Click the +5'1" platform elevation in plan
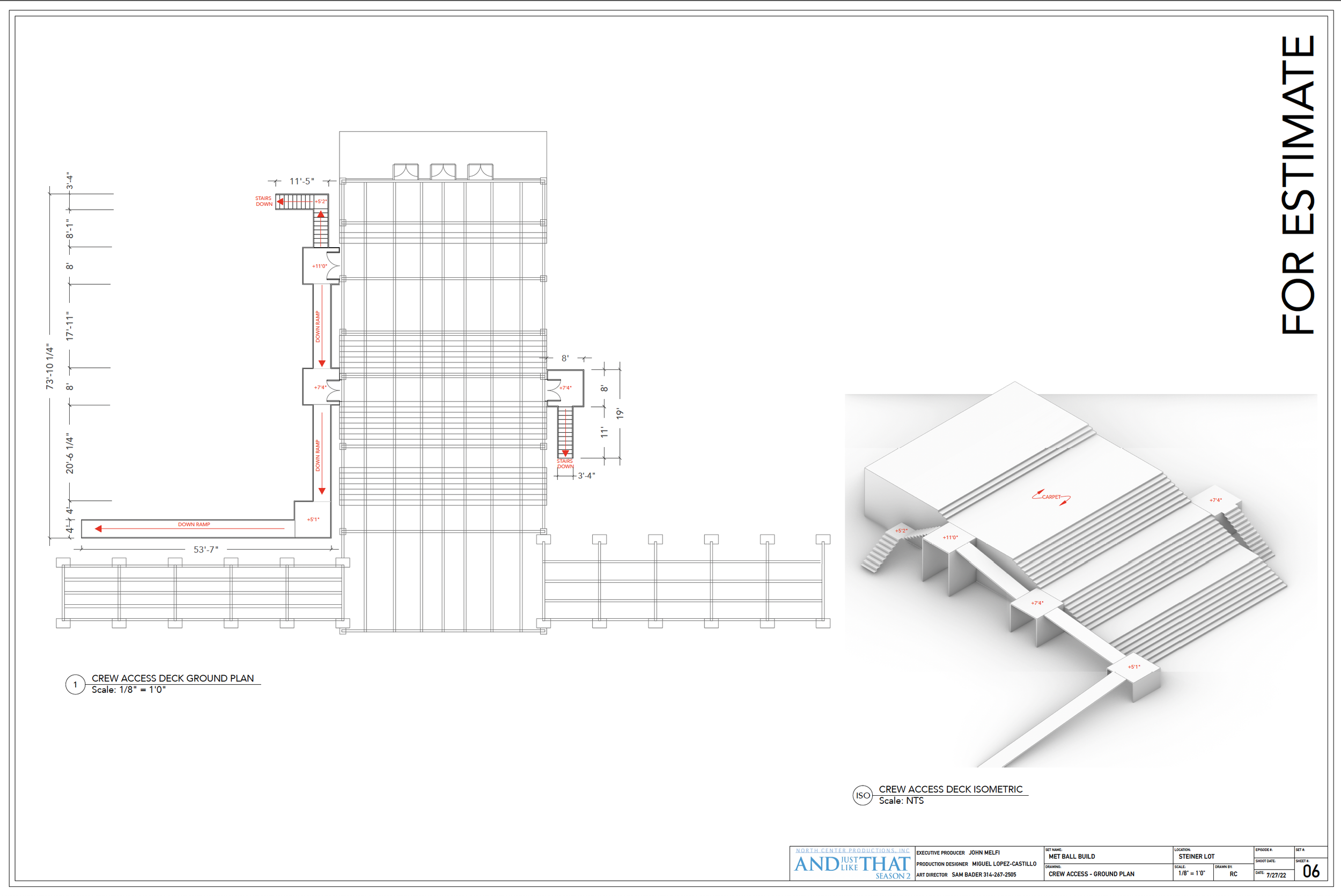Screen dimensions: 1341x896 coord(313,520)
